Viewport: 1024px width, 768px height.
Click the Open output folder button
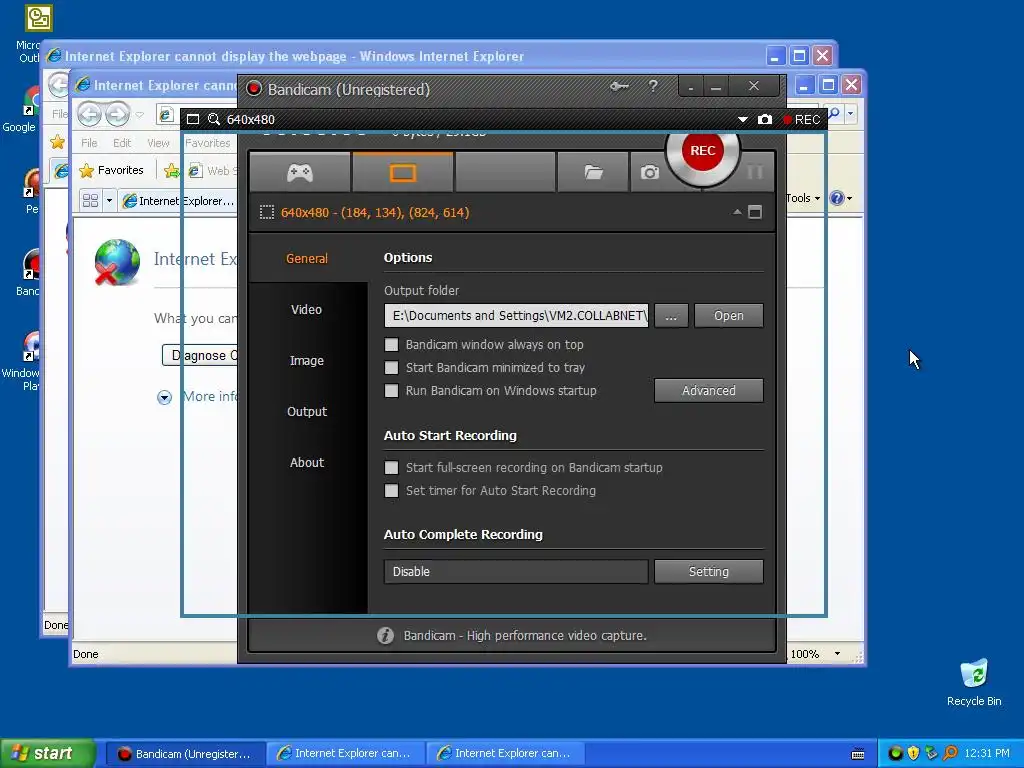728,315
